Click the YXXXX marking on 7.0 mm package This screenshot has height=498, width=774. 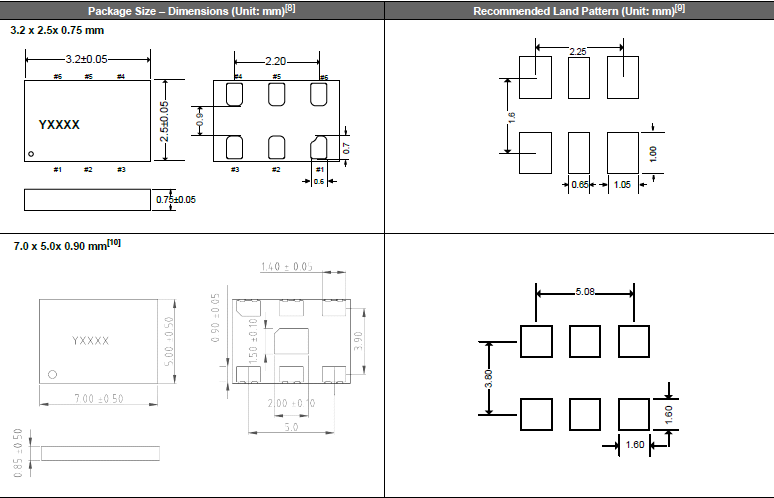click(x=91, y=341)
